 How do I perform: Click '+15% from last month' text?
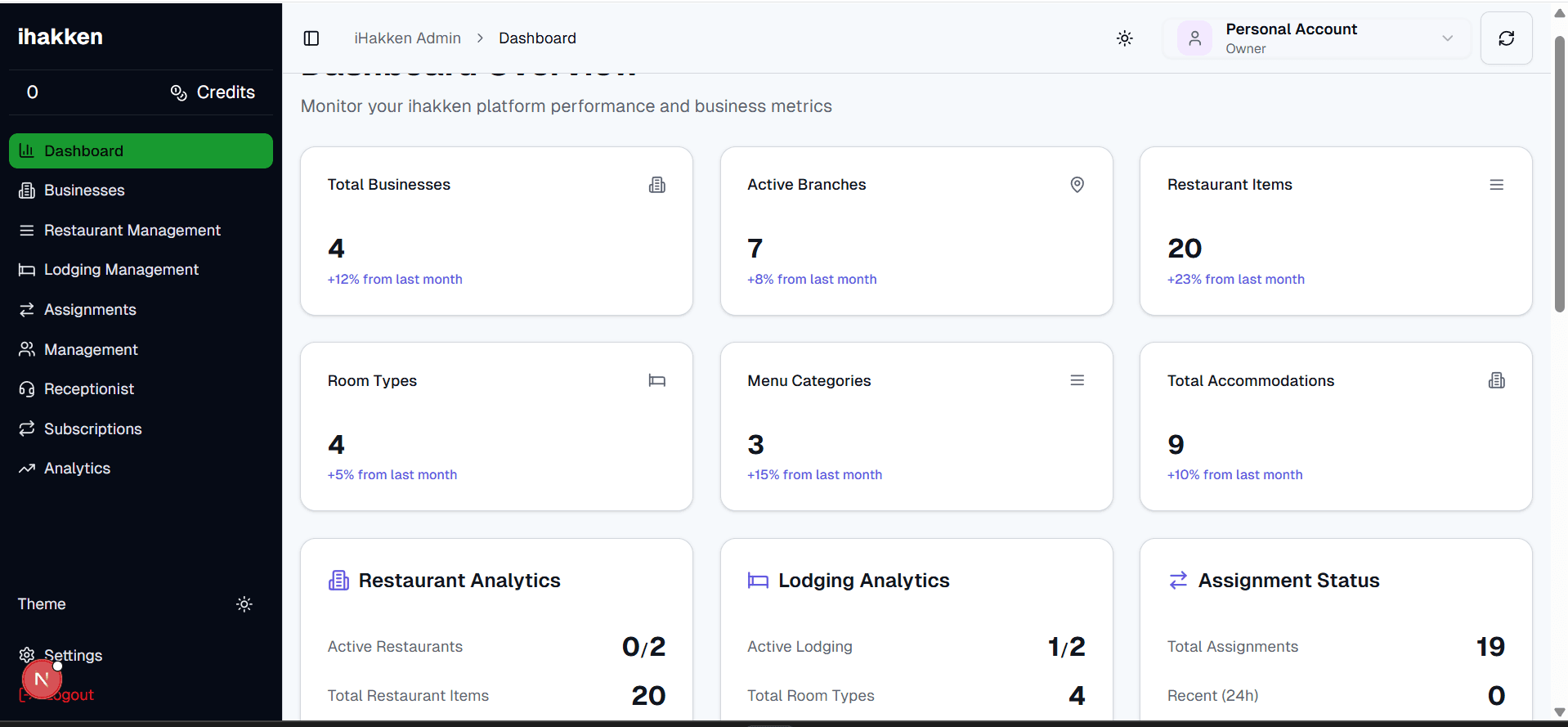point(815,475)
